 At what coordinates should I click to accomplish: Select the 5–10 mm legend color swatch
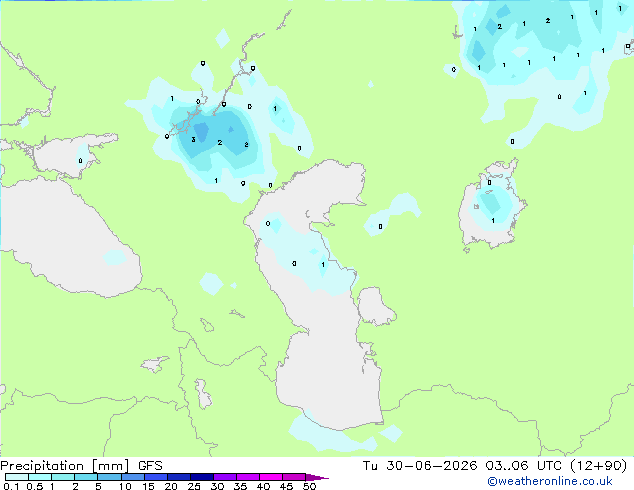(109, 477)
